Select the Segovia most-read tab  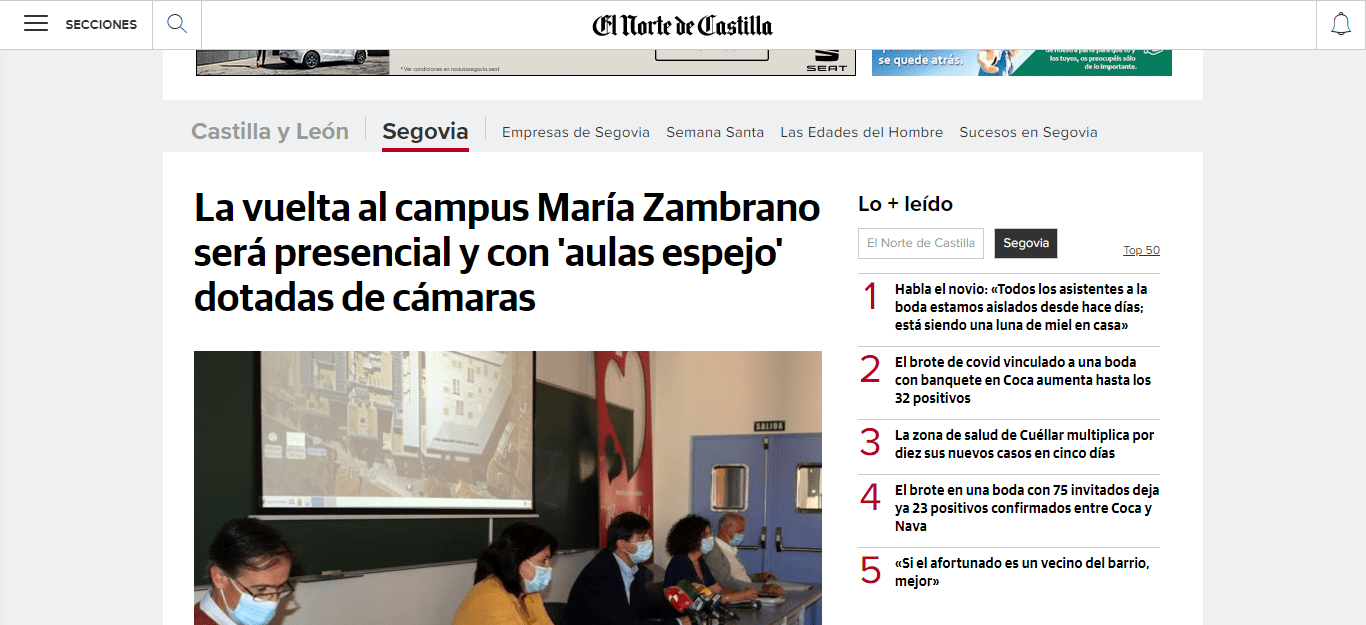click(1026, 243)
